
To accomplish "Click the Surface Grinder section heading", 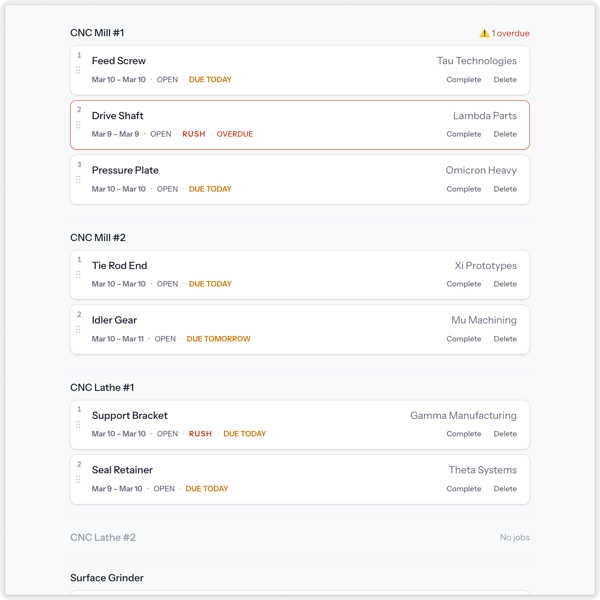I will pos(107,578).
